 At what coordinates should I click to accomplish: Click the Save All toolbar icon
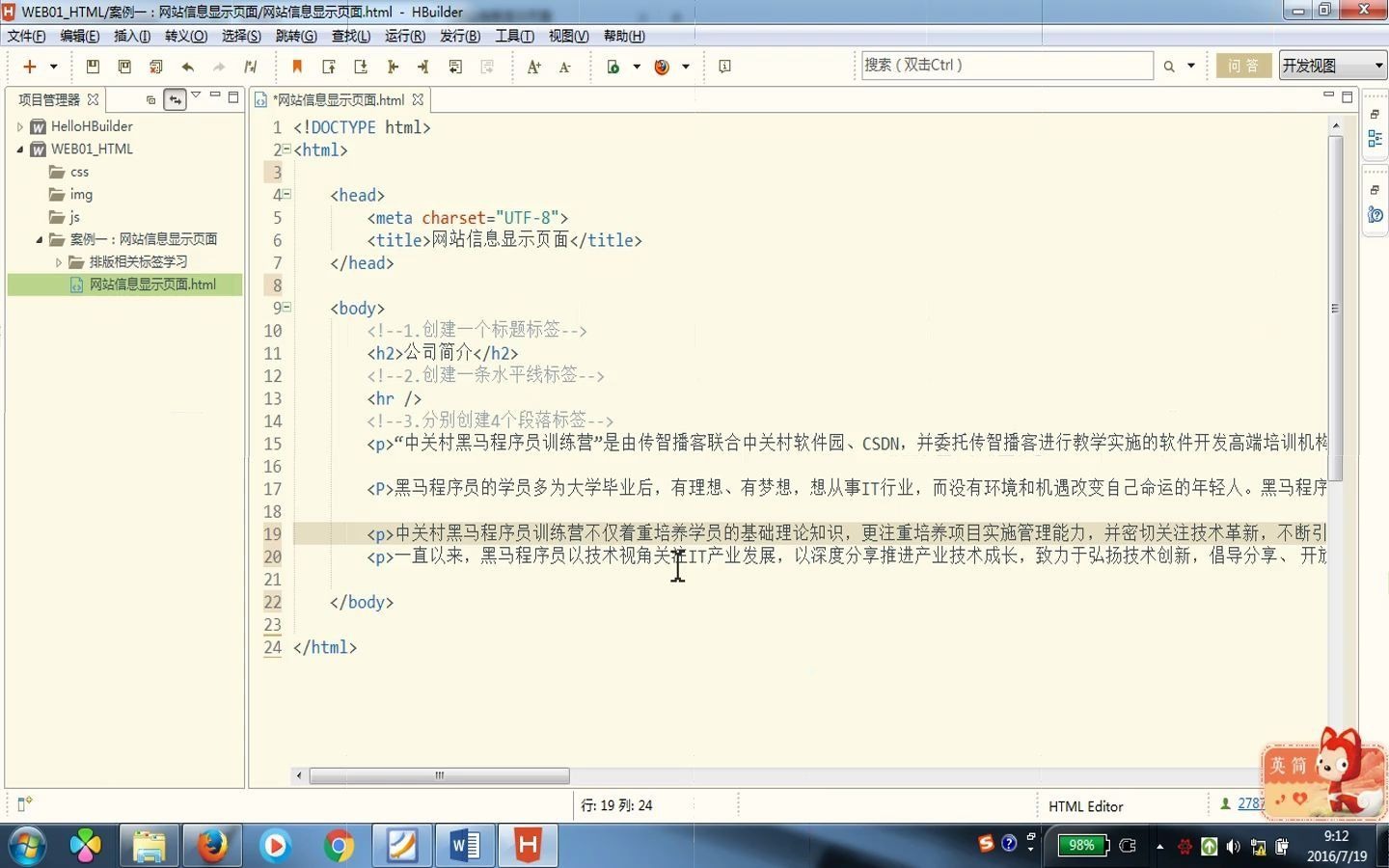click(156, 67)
